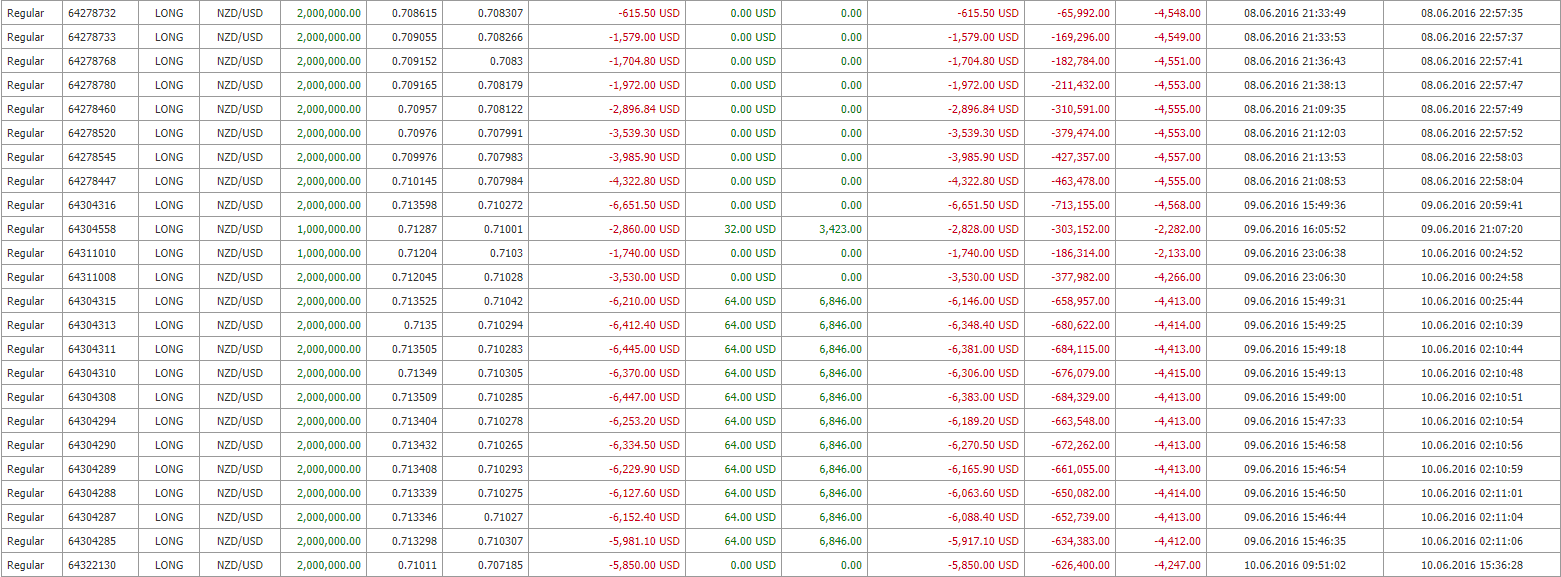Click the close price 0.708179
This screenshot has width=1561, height=577.
(x=500, y=85)
